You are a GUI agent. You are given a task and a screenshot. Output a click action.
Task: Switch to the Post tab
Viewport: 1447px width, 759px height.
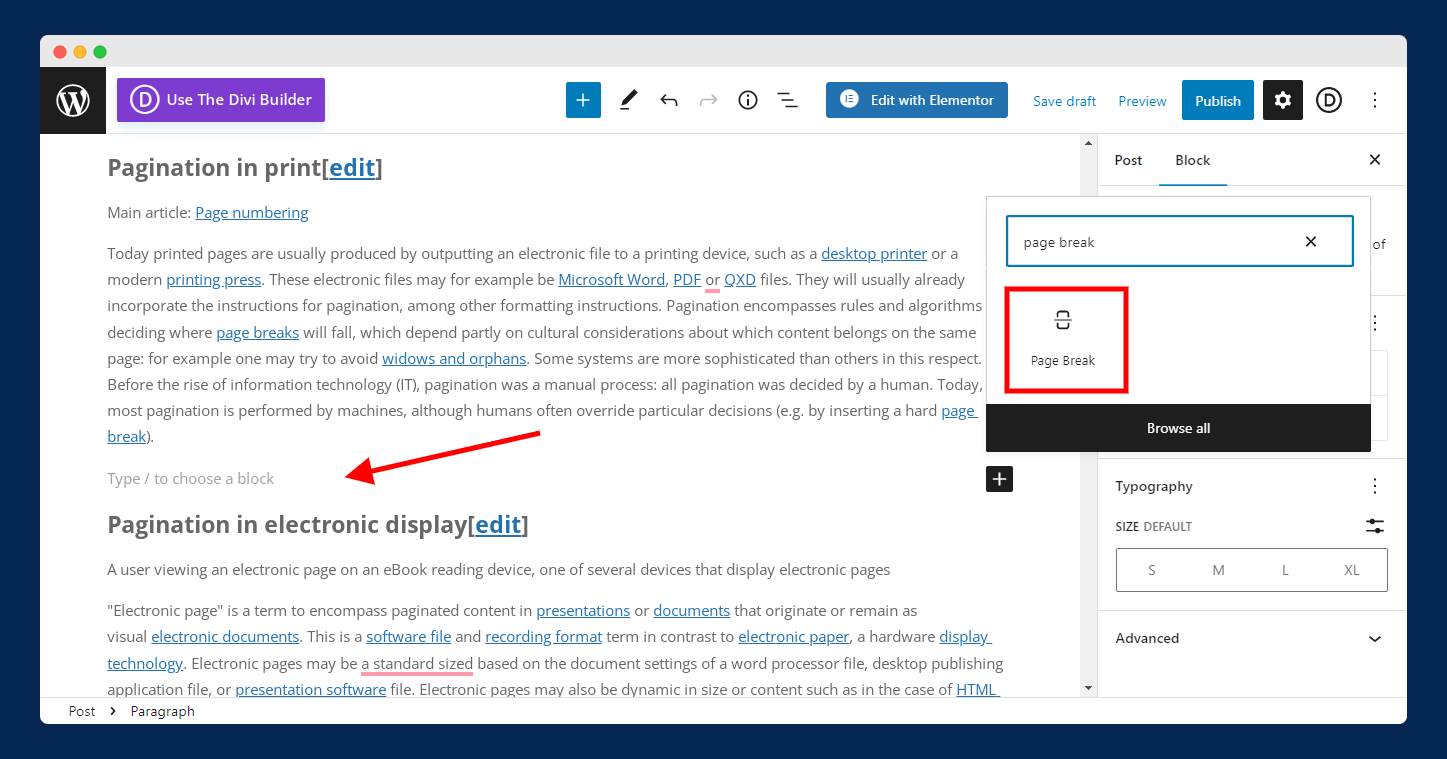[x=1128, y=160]
